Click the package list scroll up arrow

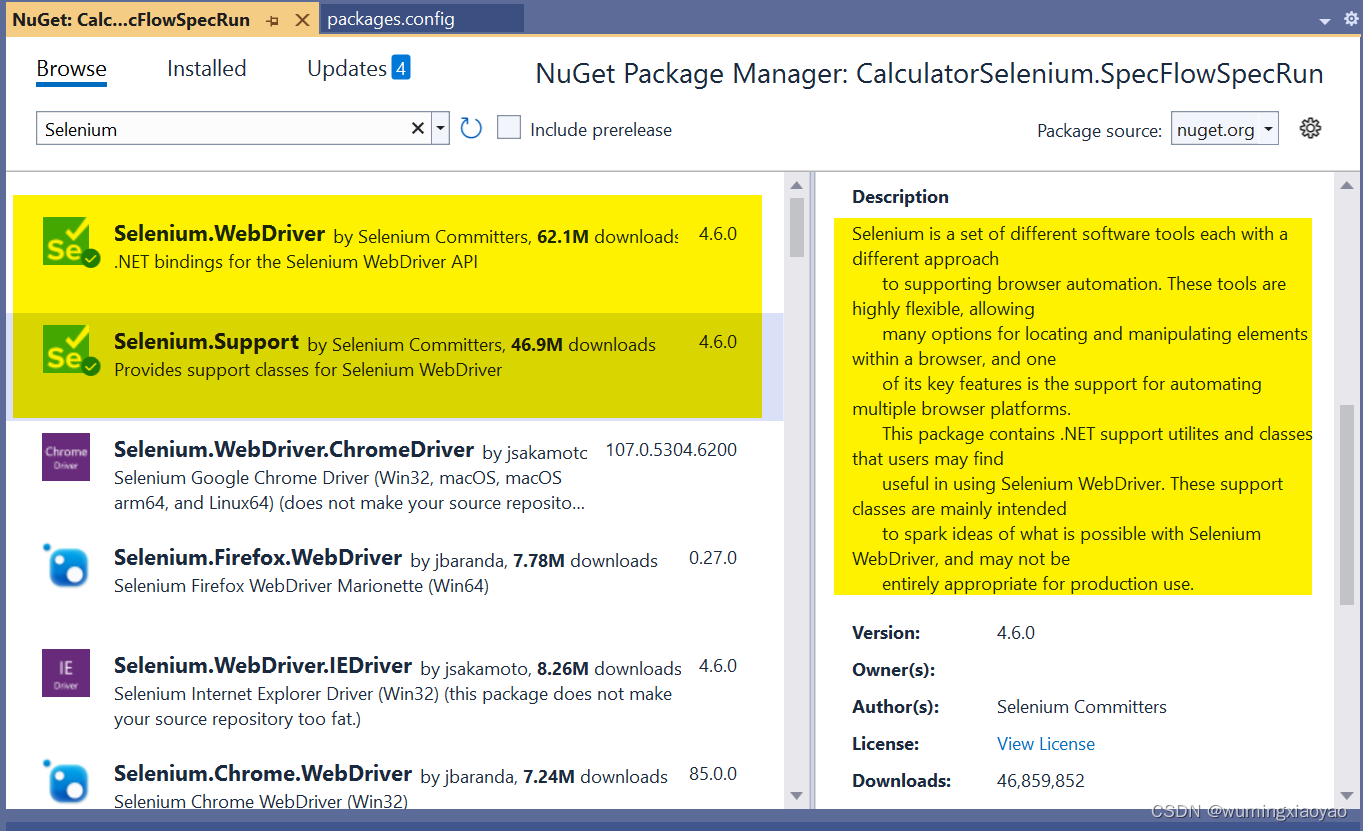coord(797,184)
